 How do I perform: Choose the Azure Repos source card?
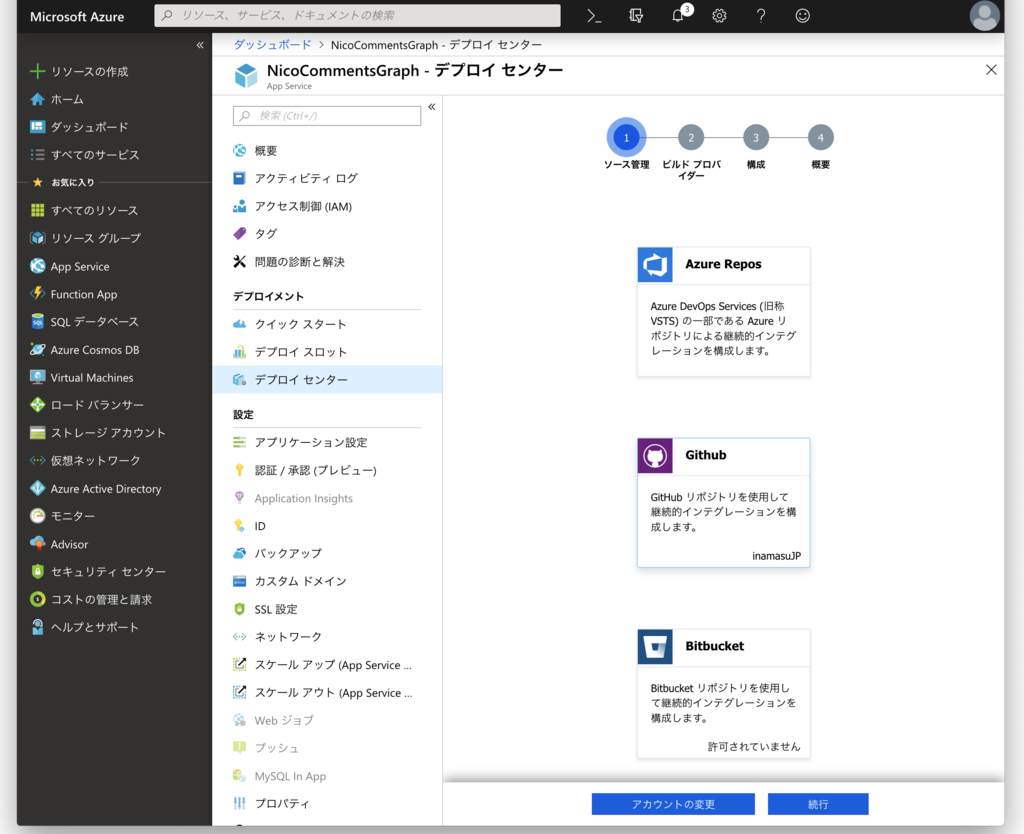click(x=724, y=312)
